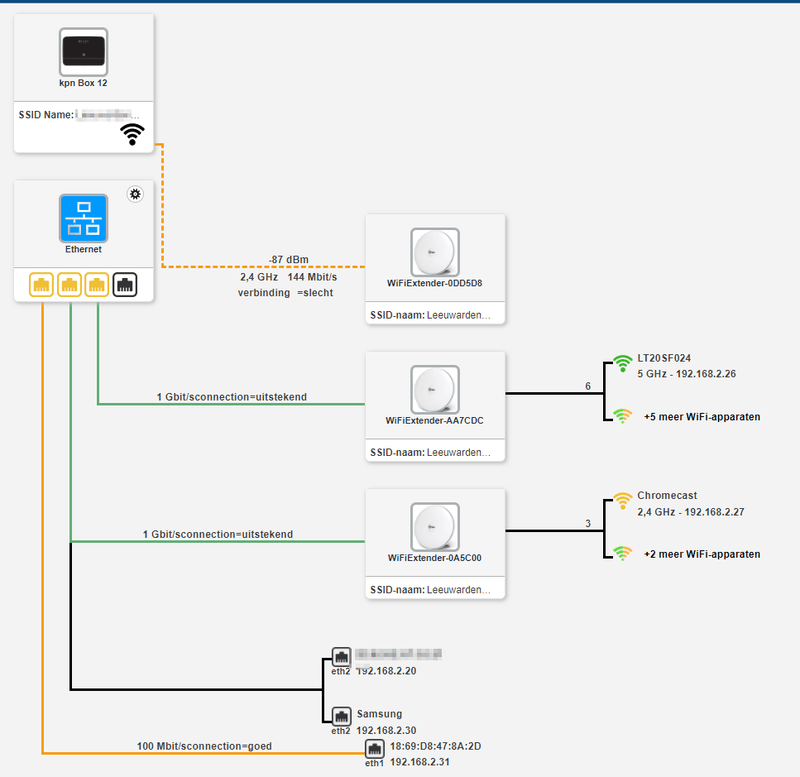Click the third yellow Ethernet port icon

(97, 285)
